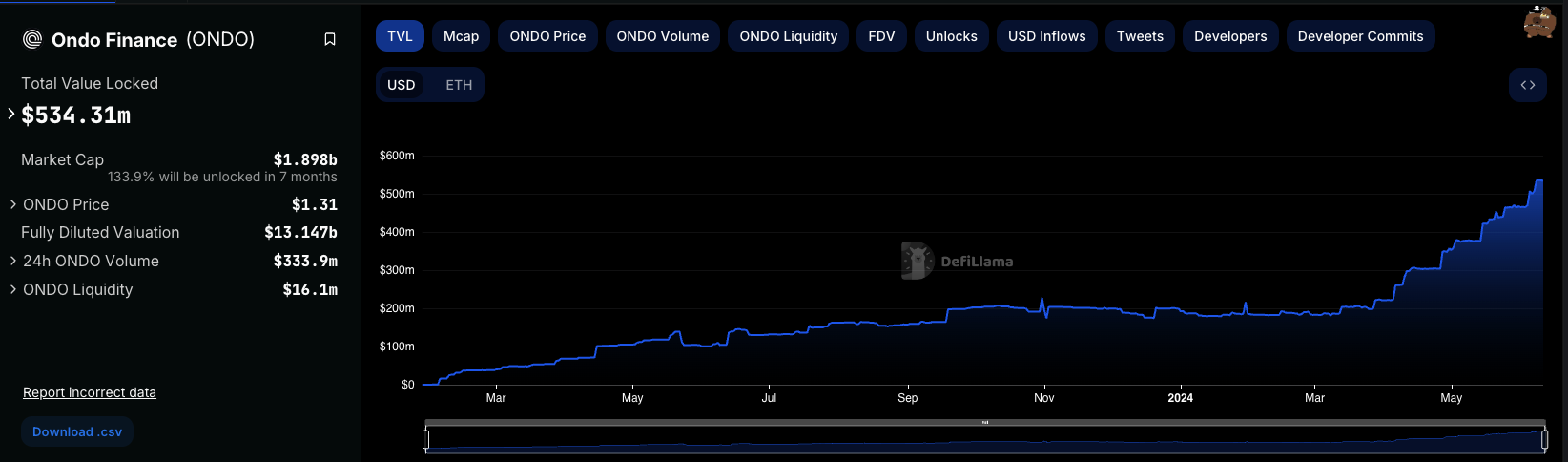Viewport: 1568px width, 462px height.
Task: Open embed code with the <> button
Action: (x=1528, y=85)
